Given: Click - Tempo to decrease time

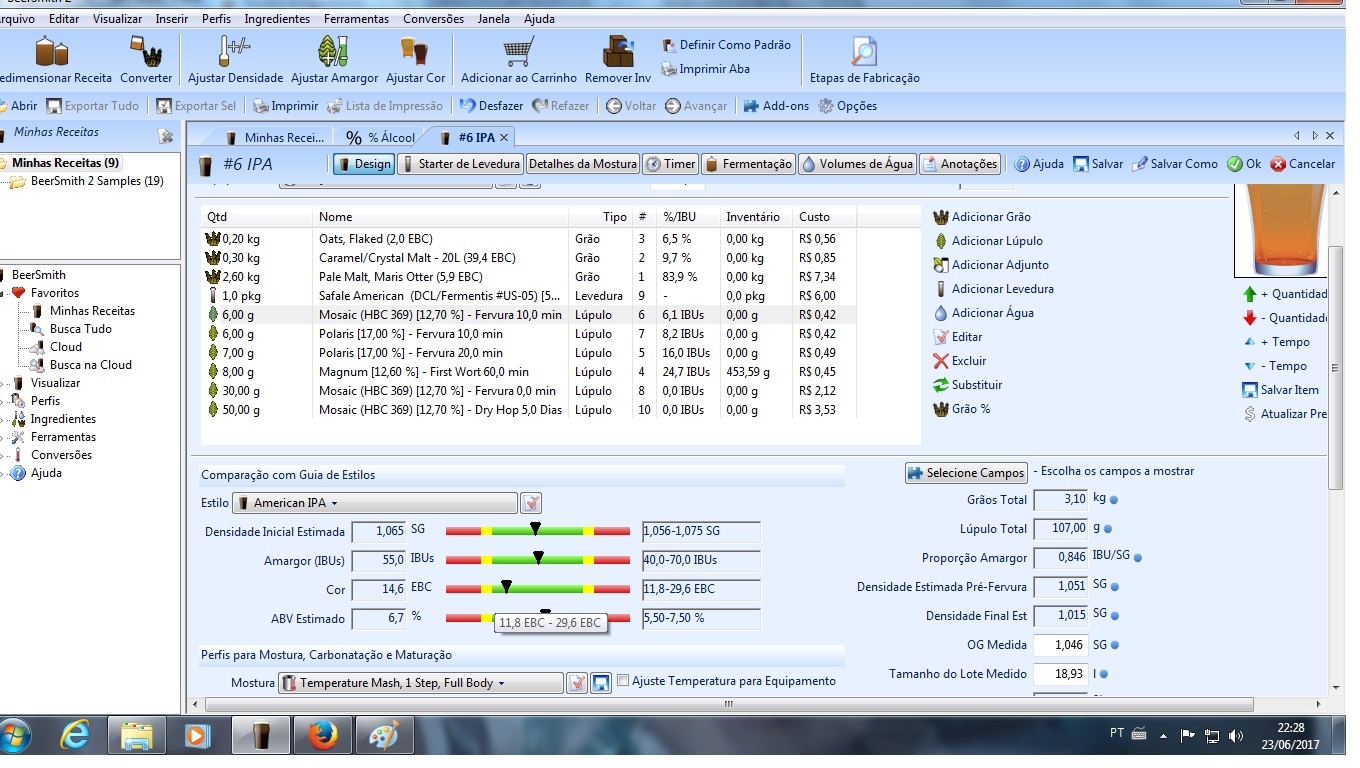Looking at the screenshot, I should click(1276, 366).
